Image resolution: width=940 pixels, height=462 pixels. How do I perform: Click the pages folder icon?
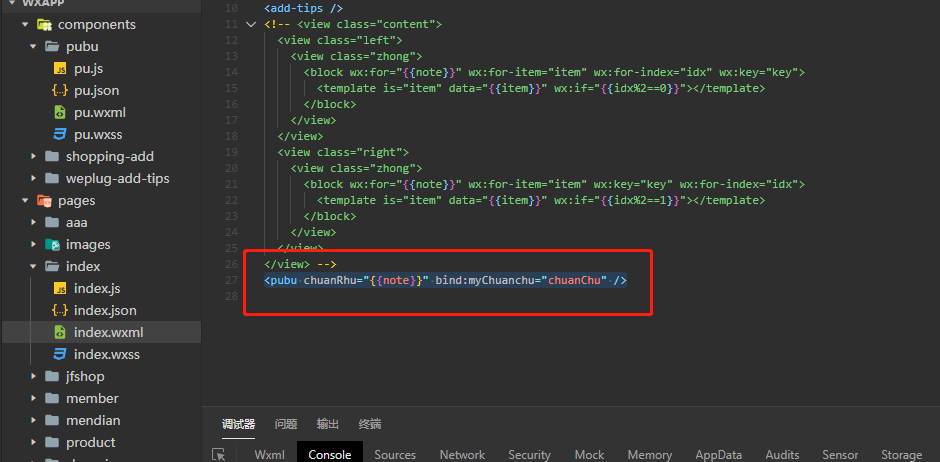[x=44, y=200]
